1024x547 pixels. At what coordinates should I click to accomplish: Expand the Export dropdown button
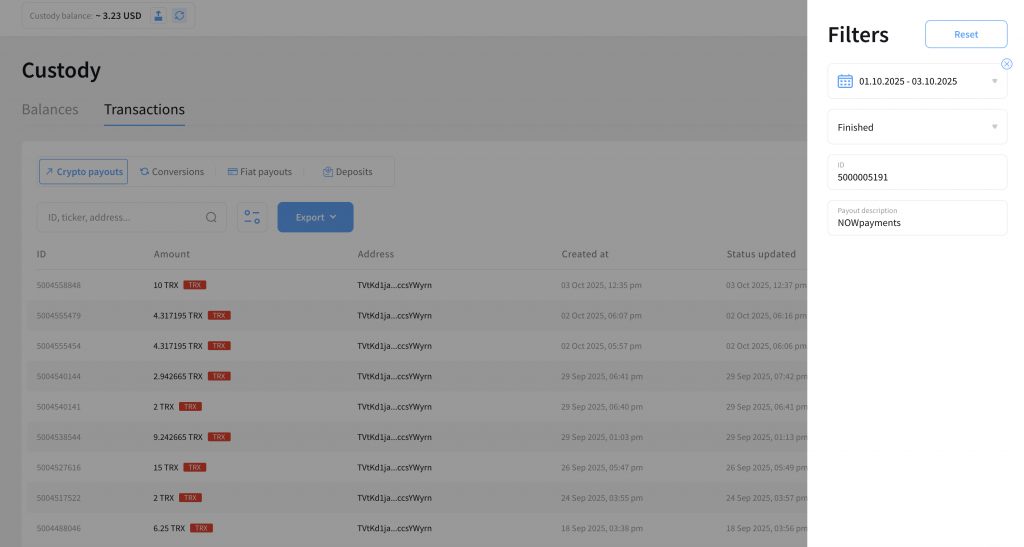[315, 217]
